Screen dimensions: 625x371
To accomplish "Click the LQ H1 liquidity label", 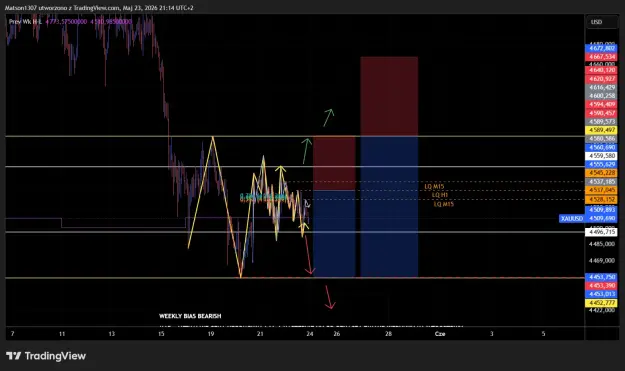I will pos(440,195).
